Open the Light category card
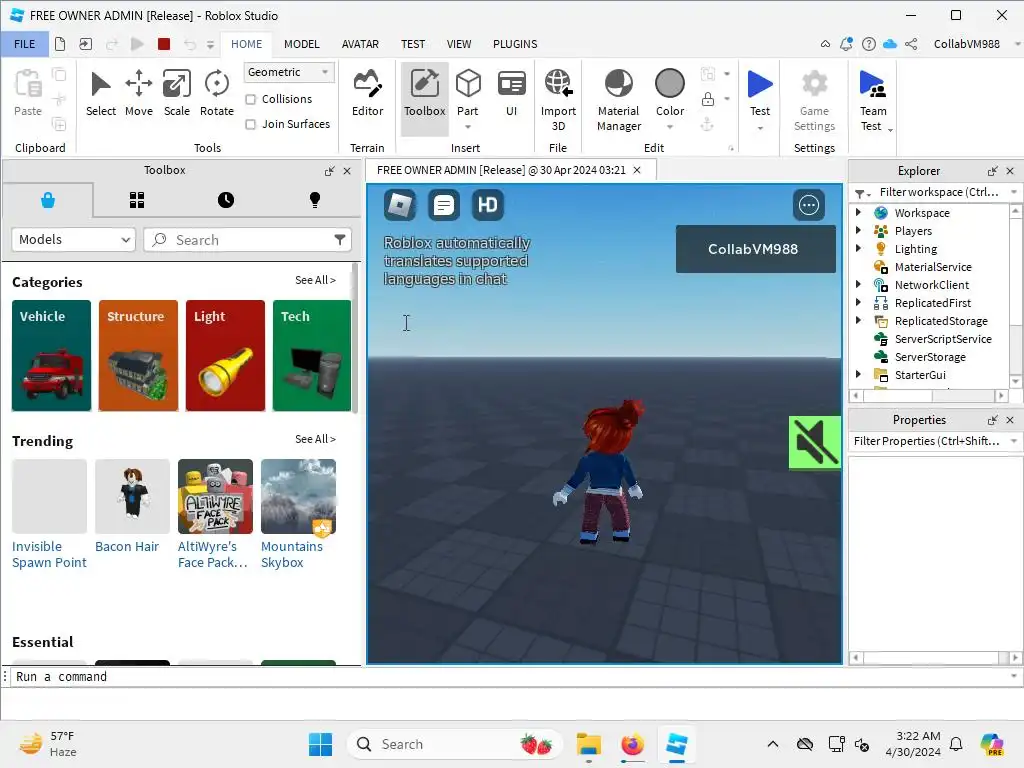This screenshot has width=1024, height=768. pyautogui.click(x=225, y=355)
